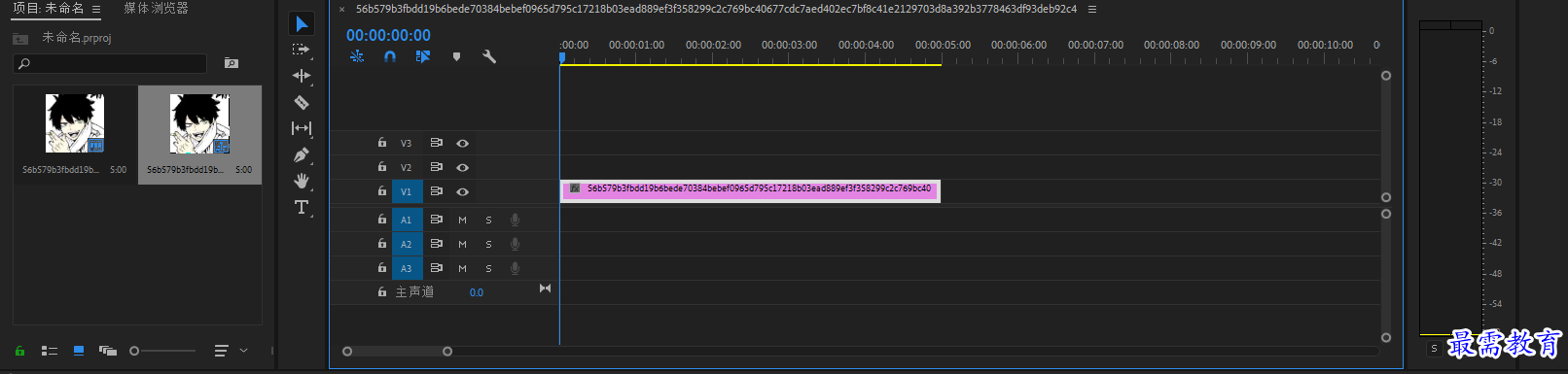Mute audio track A3
Screen dimensions: 1568x374
pyautogui.click(x=463, y=268)
